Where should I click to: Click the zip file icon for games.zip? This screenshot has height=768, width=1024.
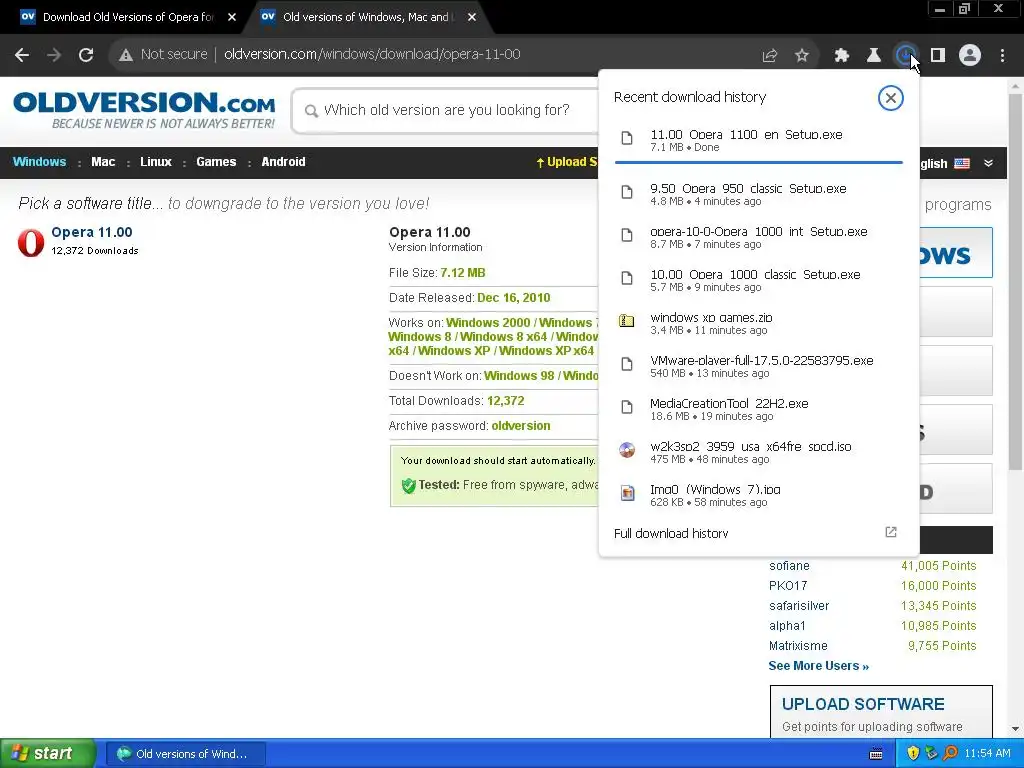pos(626,321)
